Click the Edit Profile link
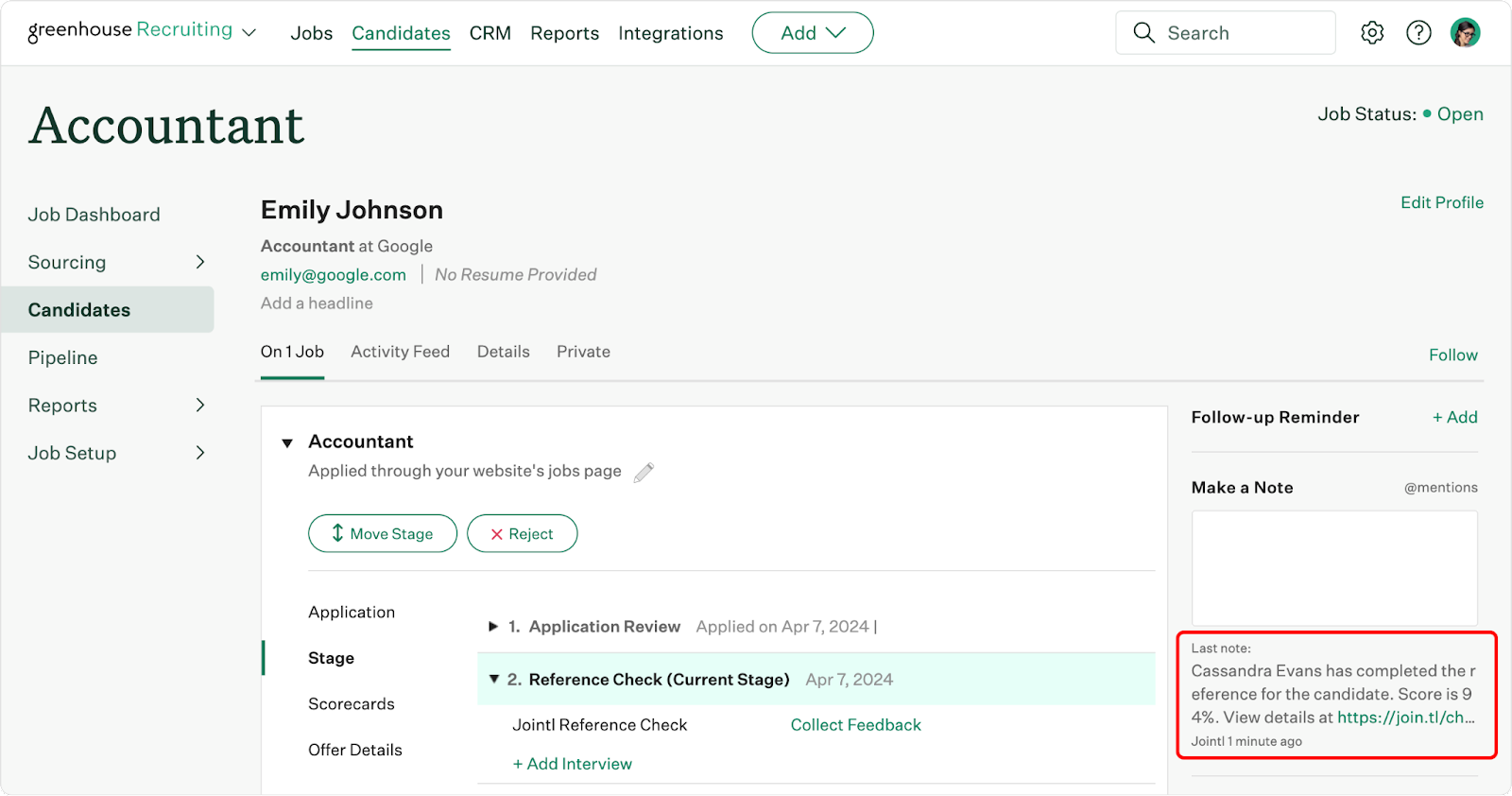1512x796 pixels. [x=1442, y=202]
